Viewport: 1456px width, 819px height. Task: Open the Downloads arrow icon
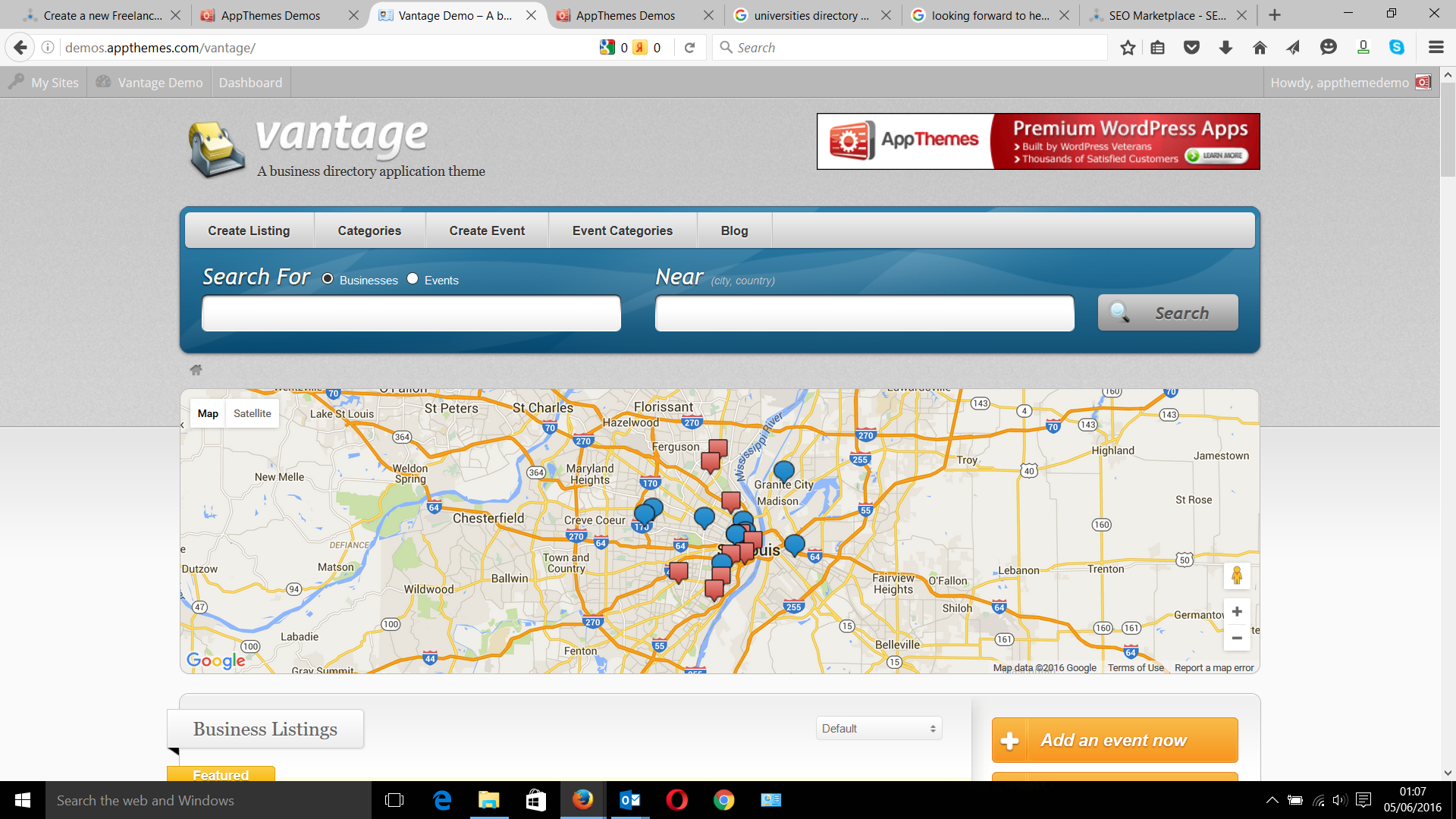tap(1225, 48)
